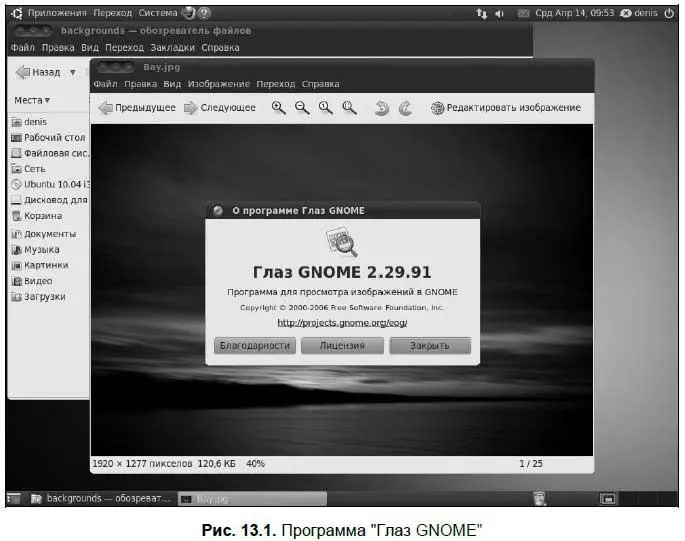Open Изображение menu in image viewer
This screenshot has height=541, width=685.
click(x=219, y=84)
